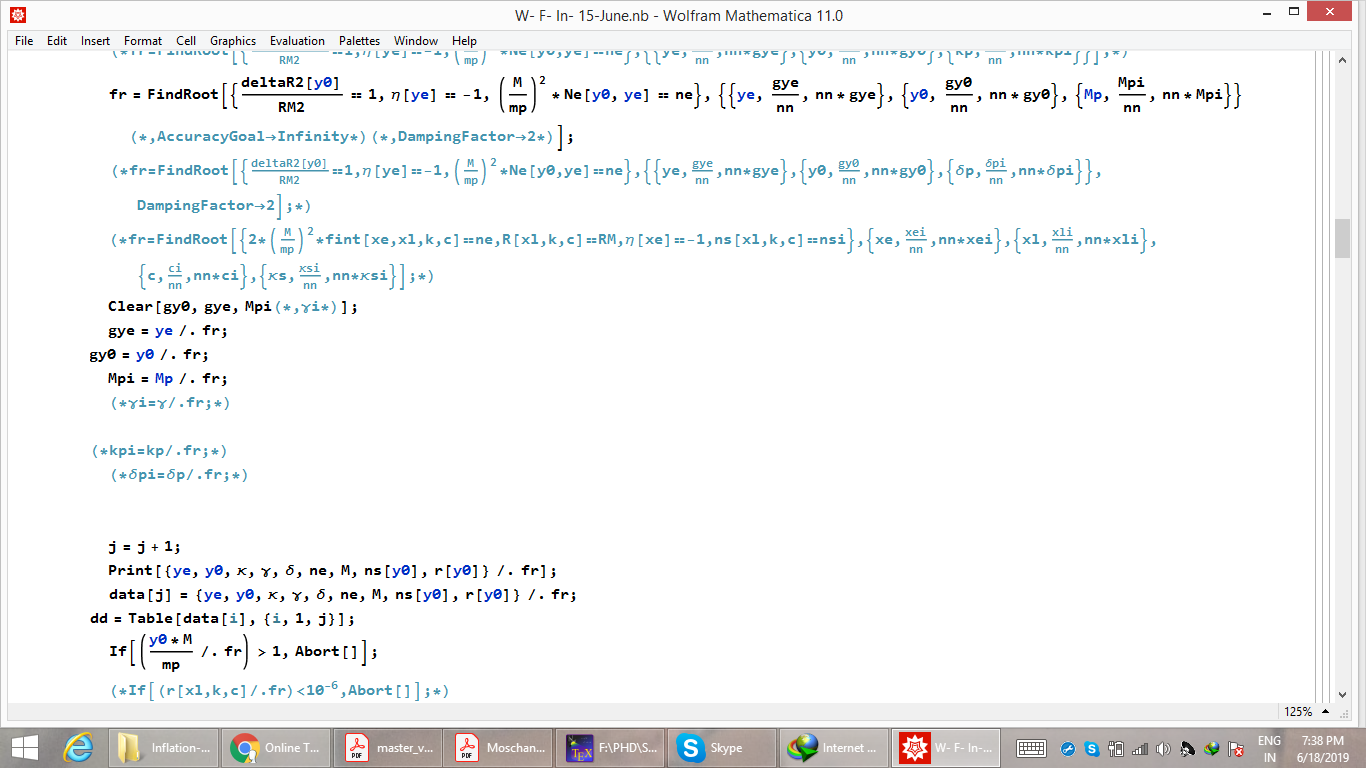Click the satellite dish tray icon
Viewport: 1366px width, 768px height.
[1187, 748]
